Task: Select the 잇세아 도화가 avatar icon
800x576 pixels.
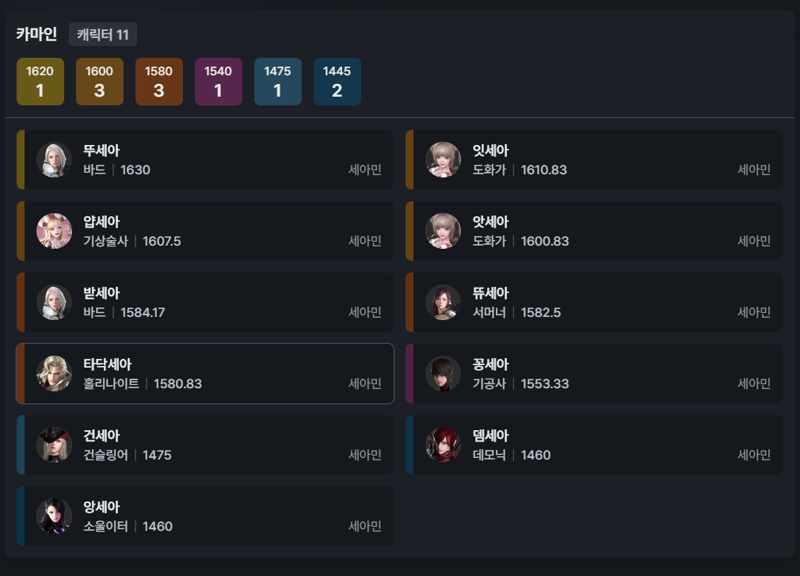Action: coord(443,160)
